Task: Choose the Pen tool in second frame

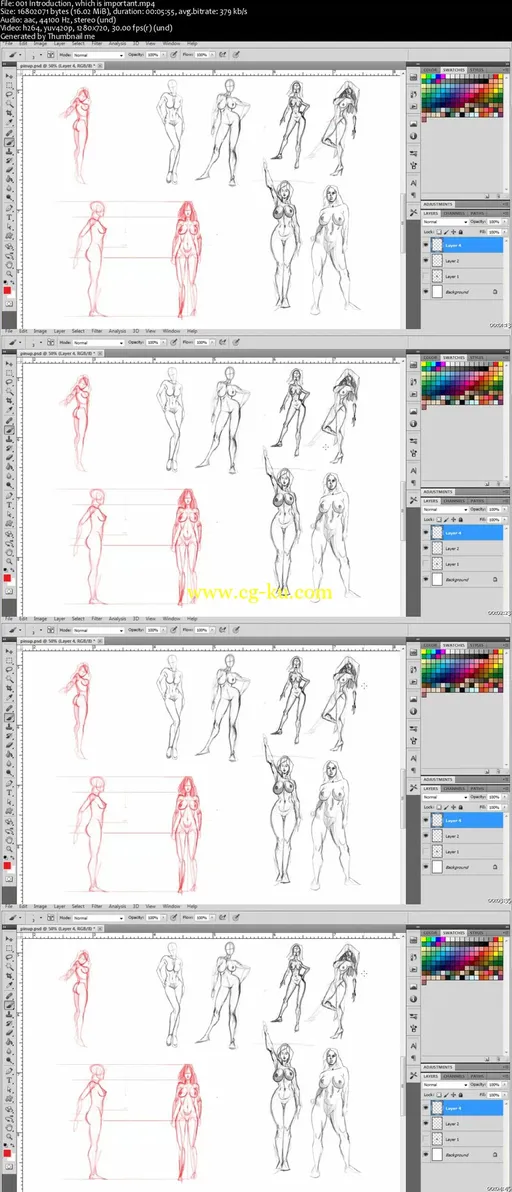Action: [x=9, y=495]
